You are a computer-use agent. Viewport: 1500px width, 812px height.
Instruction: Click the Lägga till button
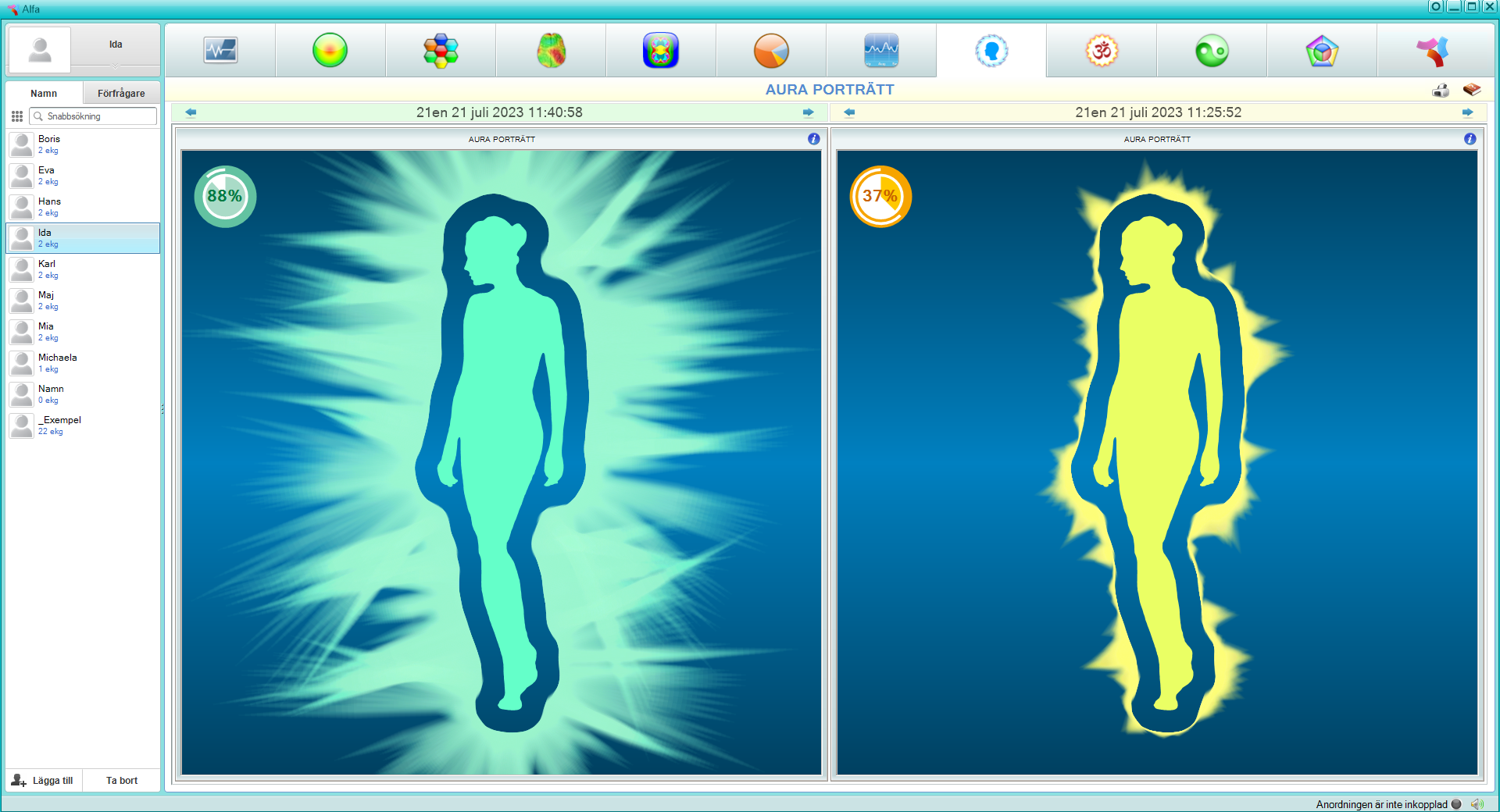click(x=43, y=780)
